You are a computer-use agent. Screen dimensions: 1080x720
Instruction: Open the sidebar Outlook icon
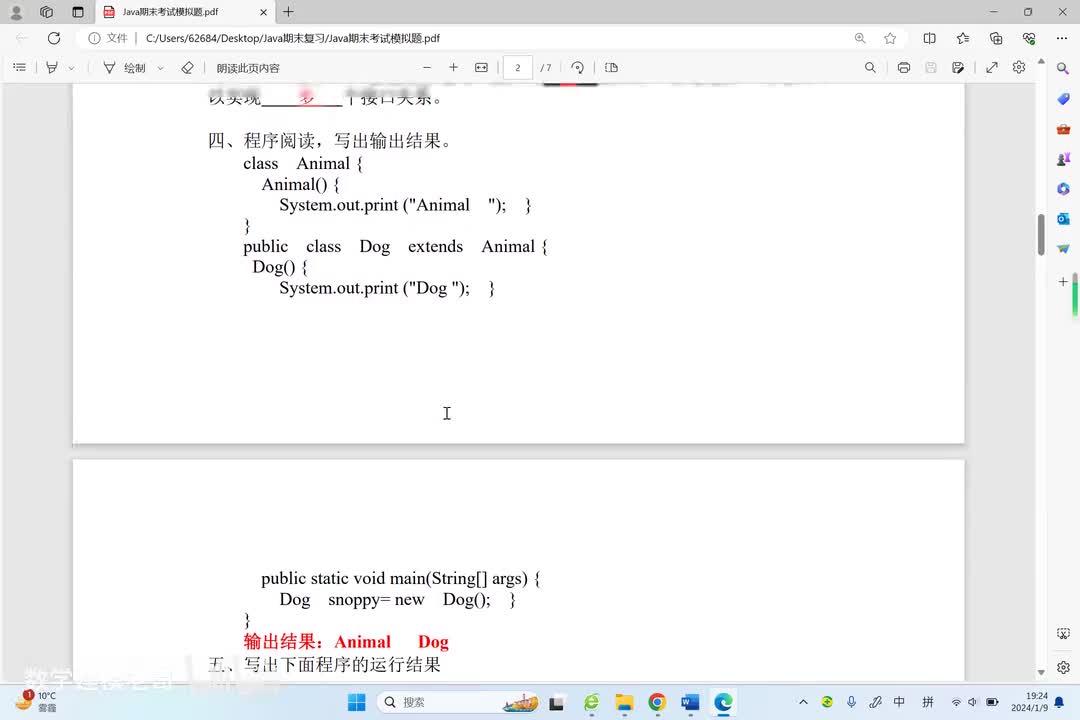click(x=1063, y=218)
